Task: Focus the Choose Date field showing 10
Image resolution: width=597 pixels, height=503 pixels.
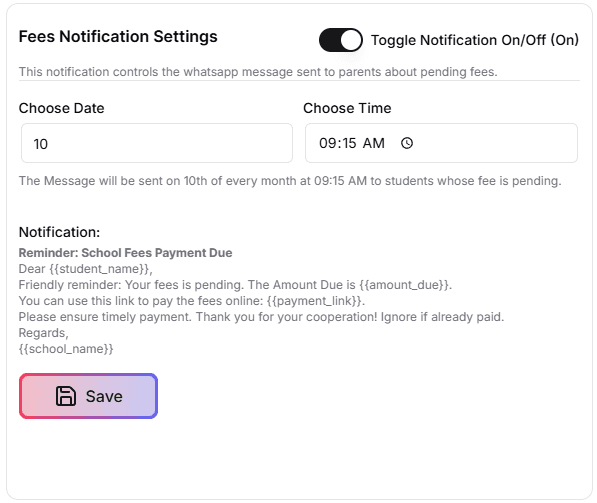Action: pyautogui.click(x=157, y=143)
